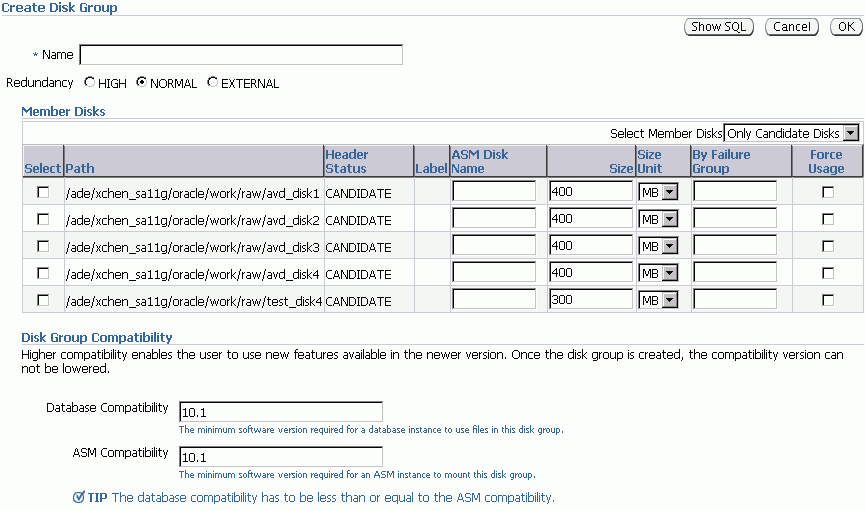
Task: Click ASM Disk Name field for avd_disk4
Action: (x=494, y=272)
